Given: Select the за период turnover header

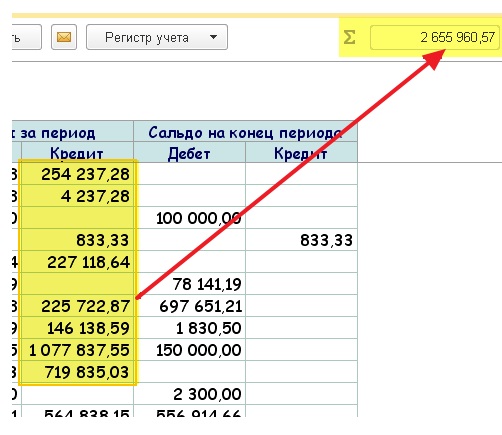Looking at the screenshot, I should point(73,132).
